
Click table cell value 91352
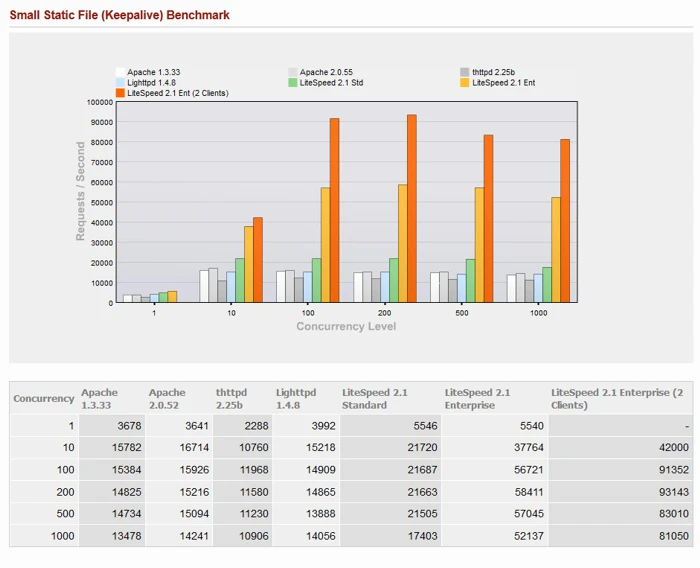(x=674, y=469)
